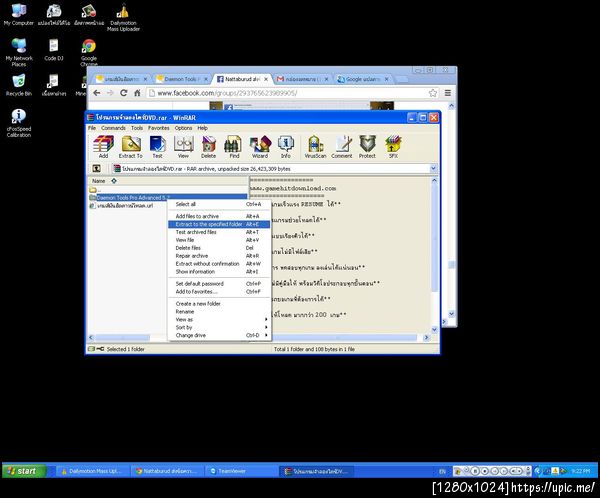Click the Protect toolbar icon
The height and width of the screenshot is (498, 600).
click(367, 147)
